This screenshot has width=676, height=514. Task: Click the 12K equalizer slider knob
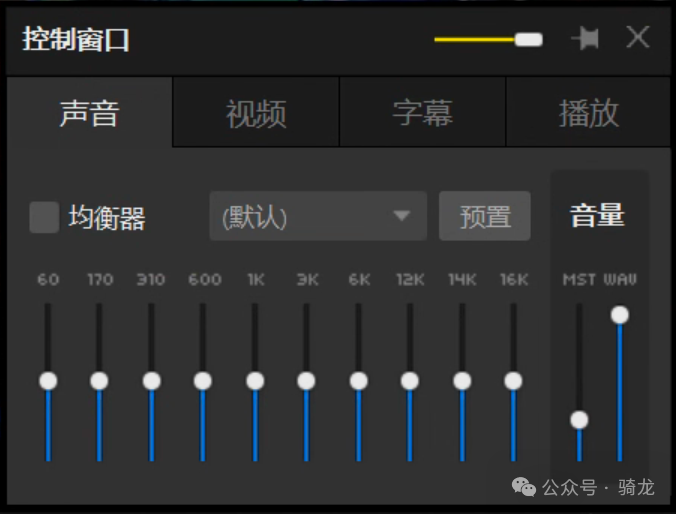coord(410,381)
